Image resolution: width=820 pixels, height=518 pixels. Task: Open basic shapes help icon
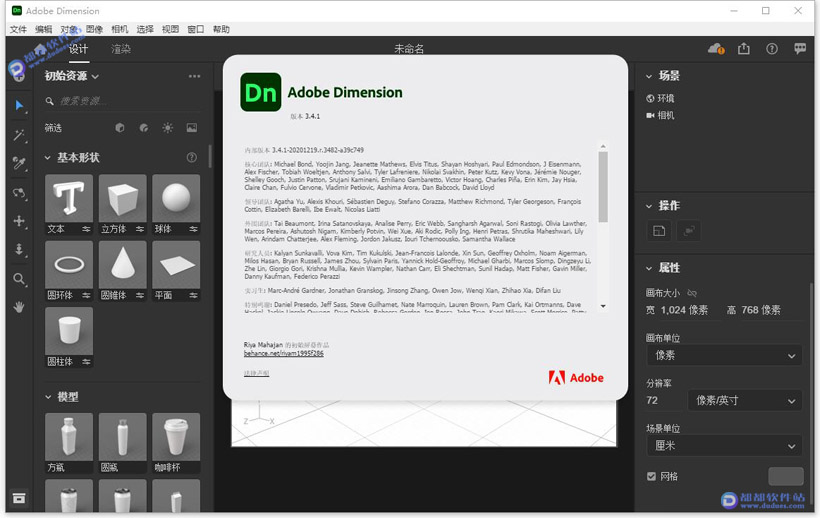(192, 157)
